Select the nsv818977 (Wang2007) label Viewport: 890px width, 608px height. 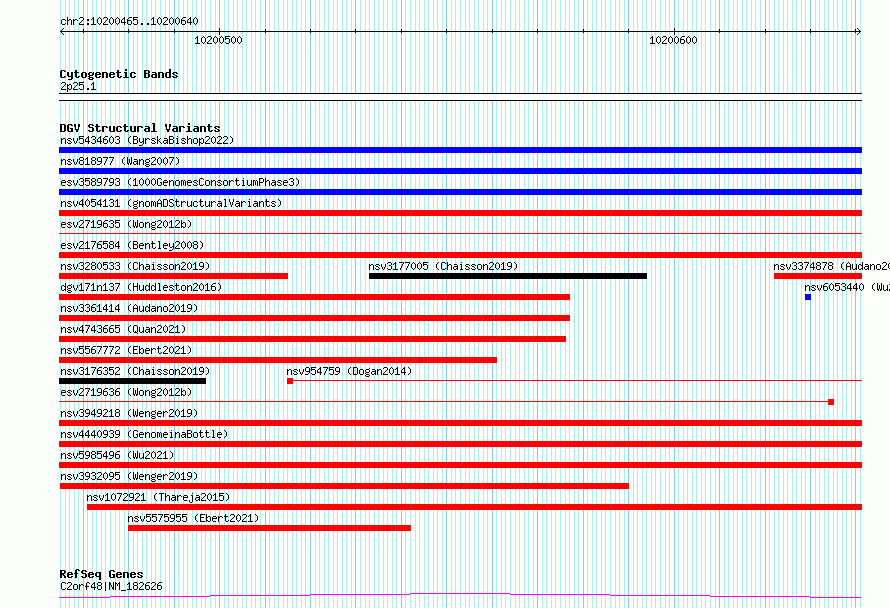pyautogui.click(x=120, y=161)
